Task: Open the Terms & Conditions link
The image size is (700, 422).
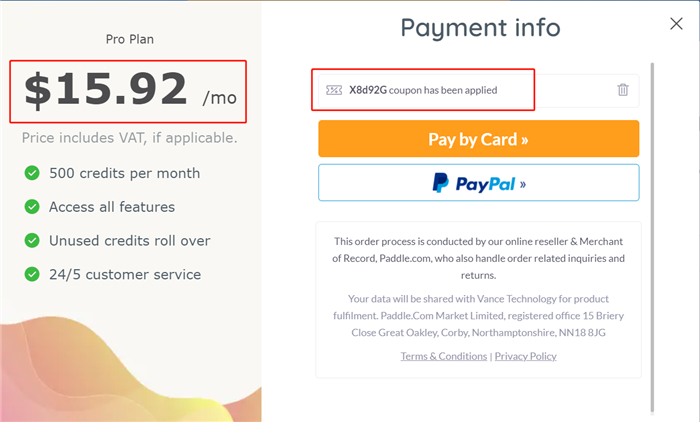Action: coord(444,356)
